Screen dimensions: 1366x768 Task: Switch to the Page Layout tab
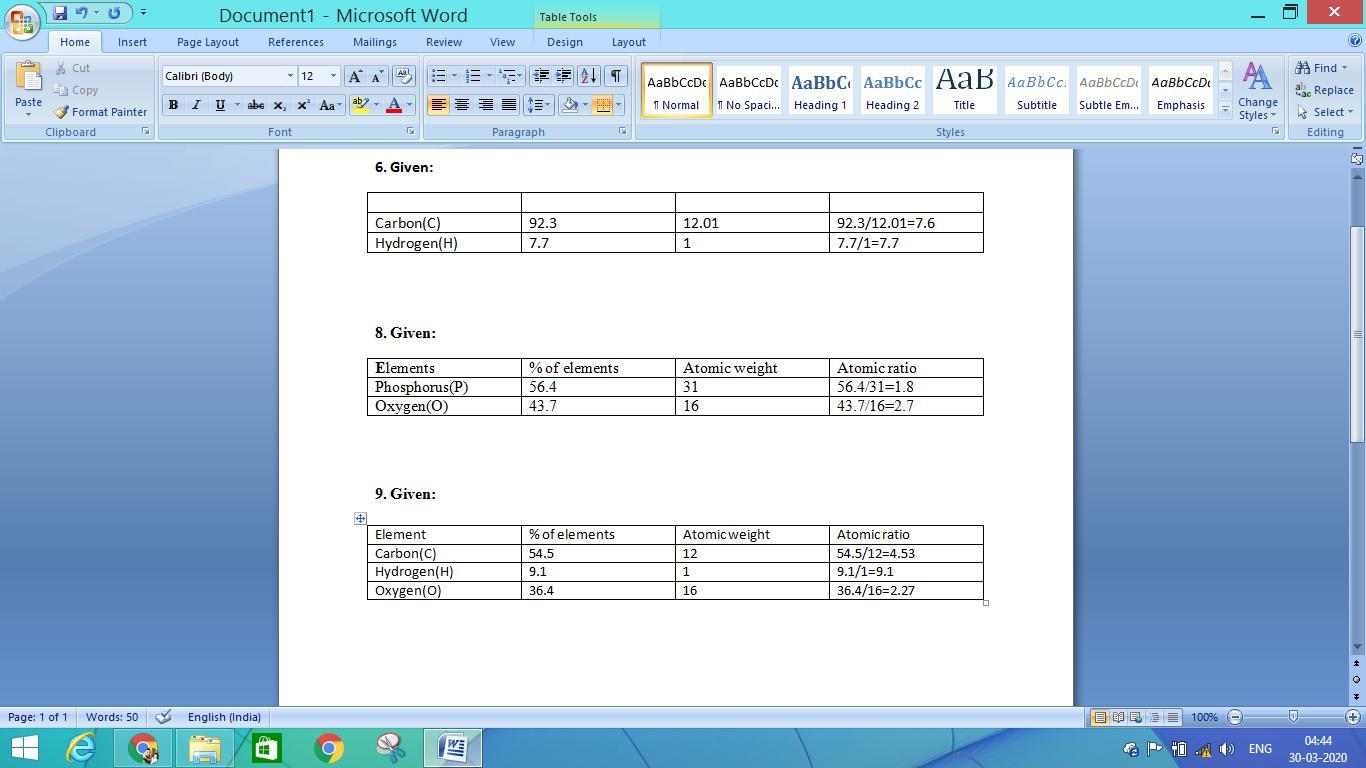[x=207, y=42]
